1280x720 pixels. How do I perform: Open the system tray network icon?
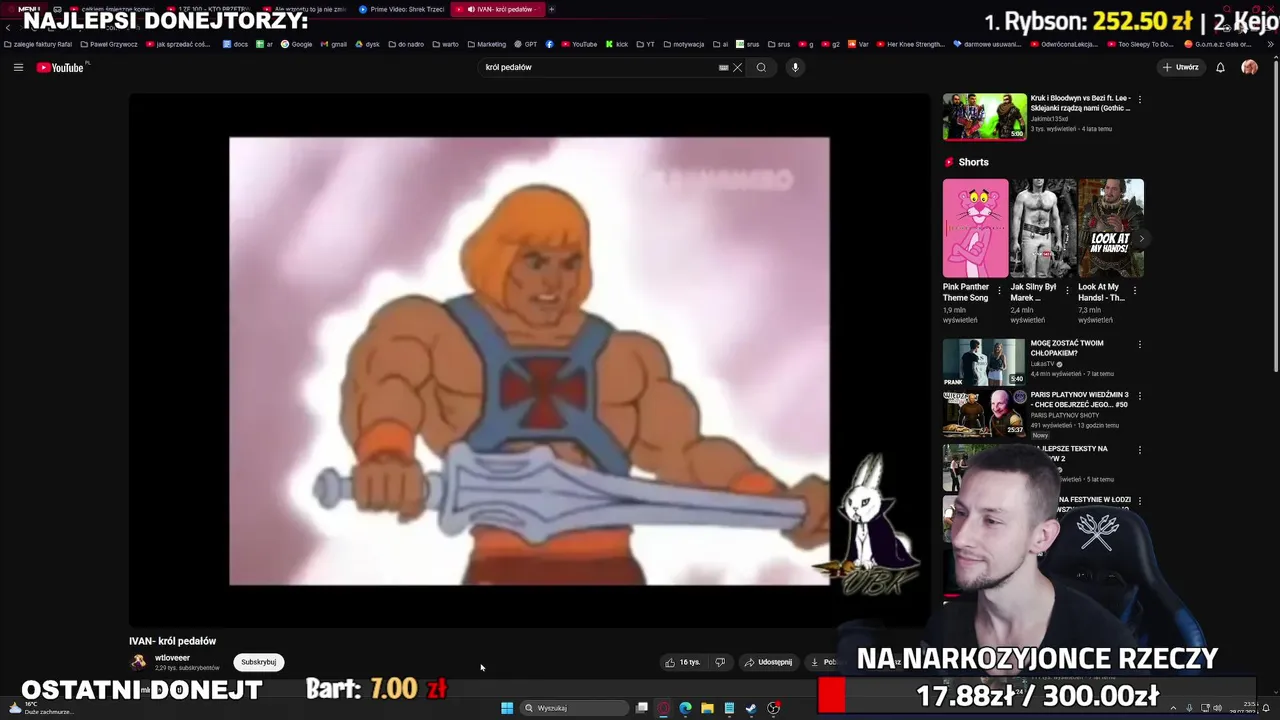pos(1204,708)
